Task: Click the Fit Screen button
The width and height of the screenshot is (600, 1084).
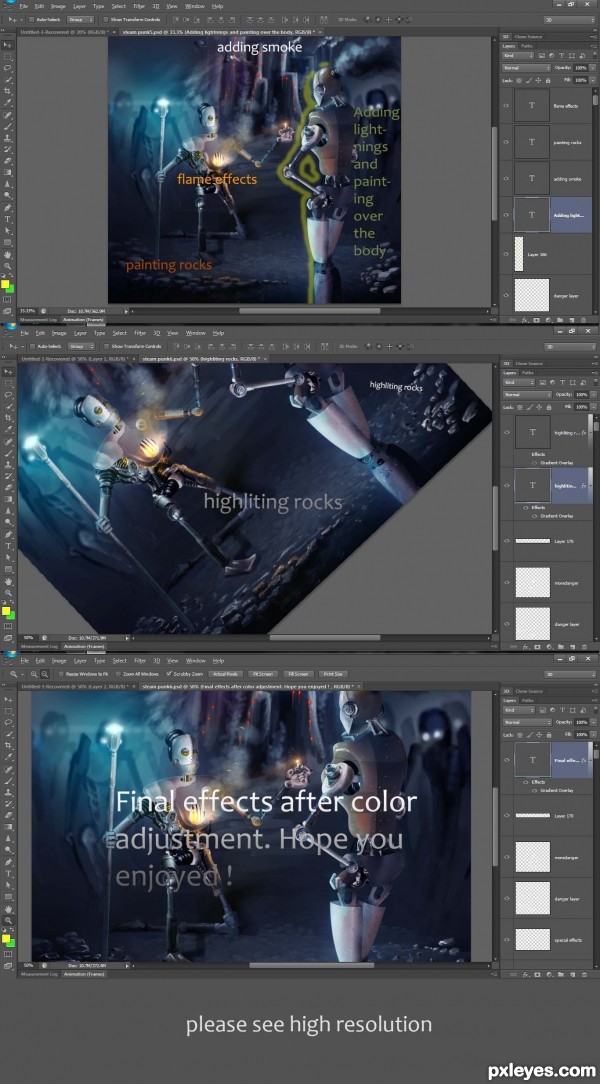Action: coord(263,673)
